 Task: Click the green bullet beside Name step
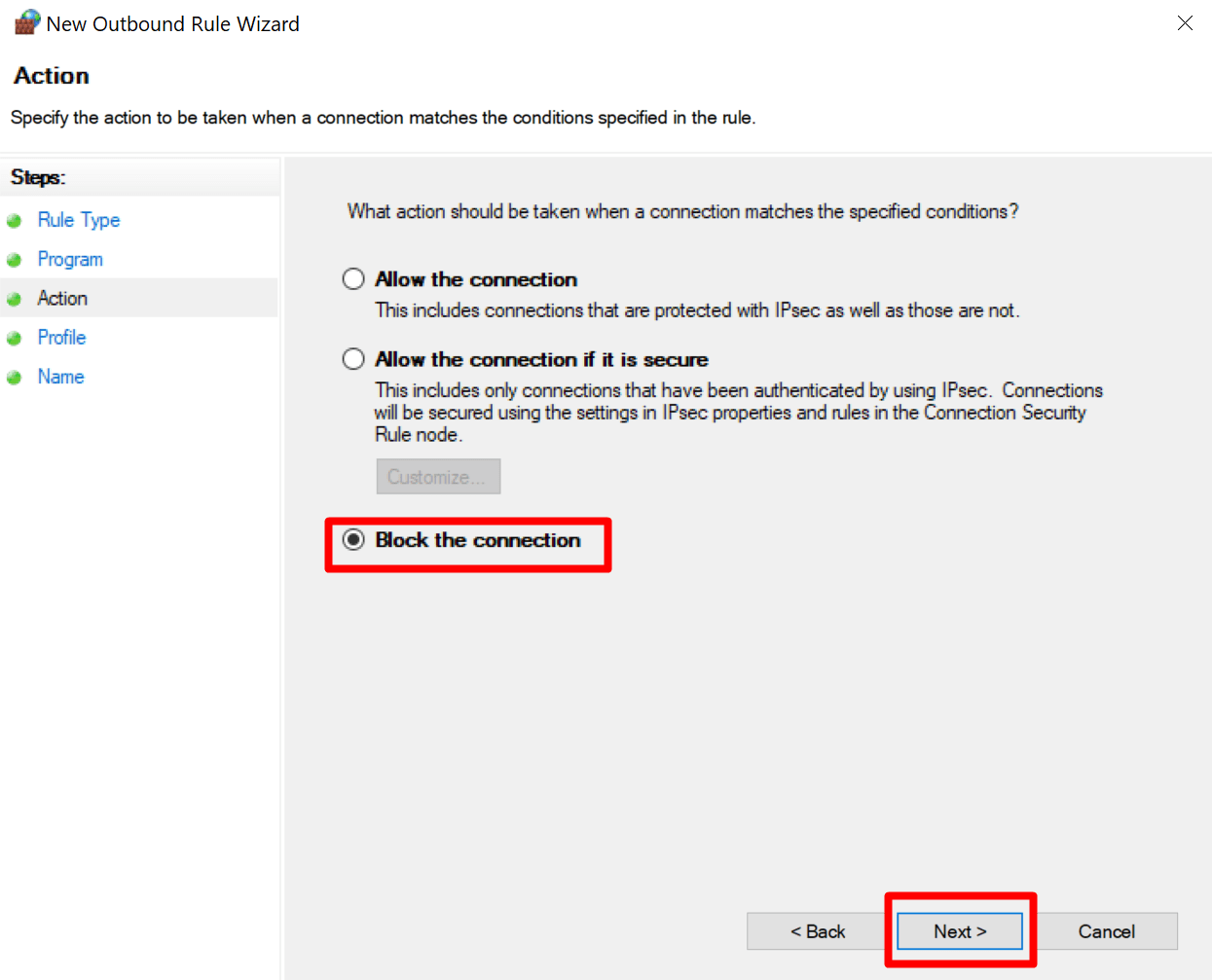click(x=15, y=378)
